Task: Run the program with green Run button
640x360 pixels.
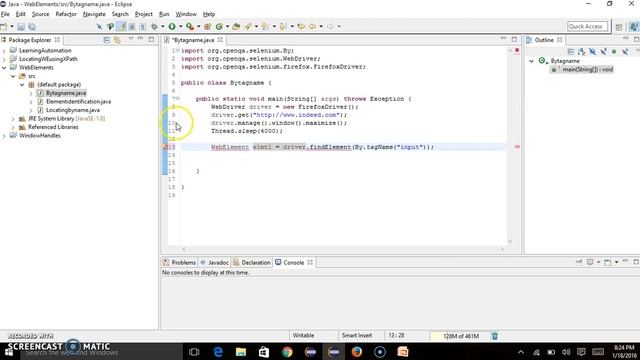Action: pos(172,27)
